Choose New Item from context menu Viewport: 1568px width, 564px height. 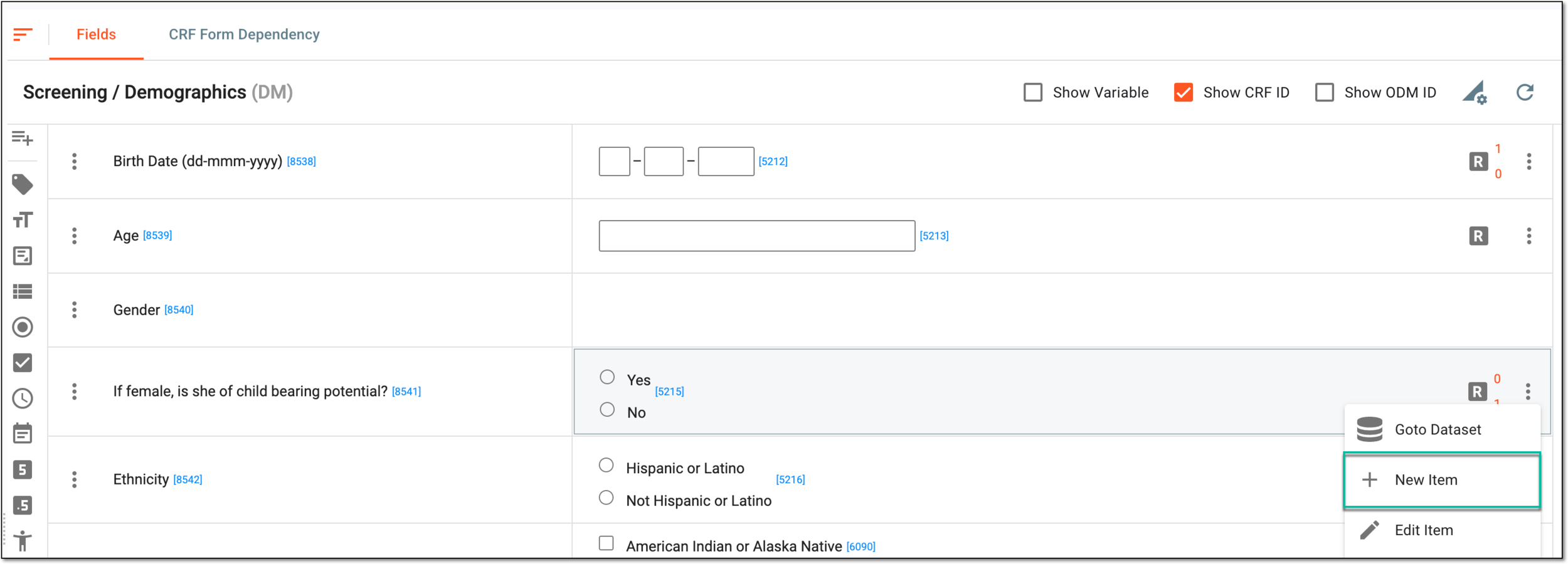[x=1443, y=480]
